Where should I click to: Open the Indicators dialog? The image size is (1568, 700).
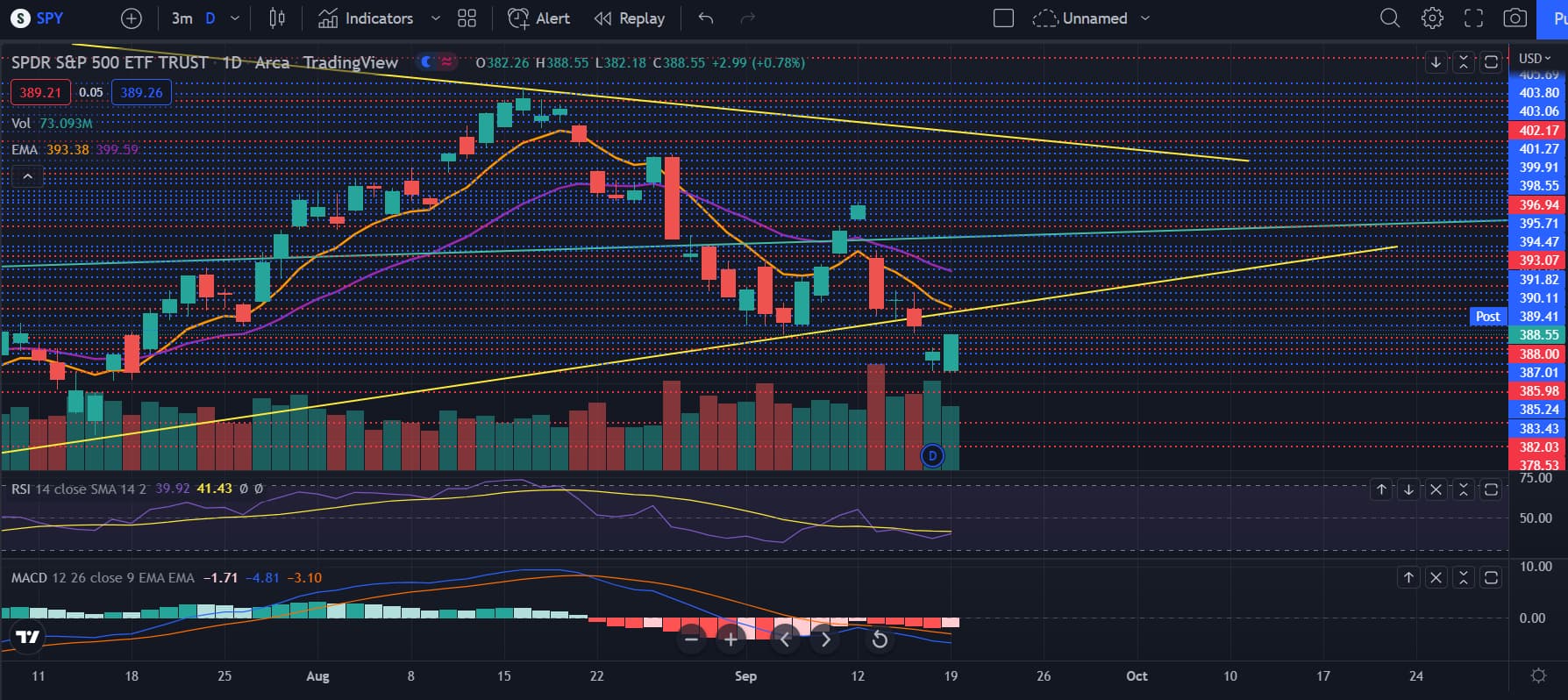366,18
